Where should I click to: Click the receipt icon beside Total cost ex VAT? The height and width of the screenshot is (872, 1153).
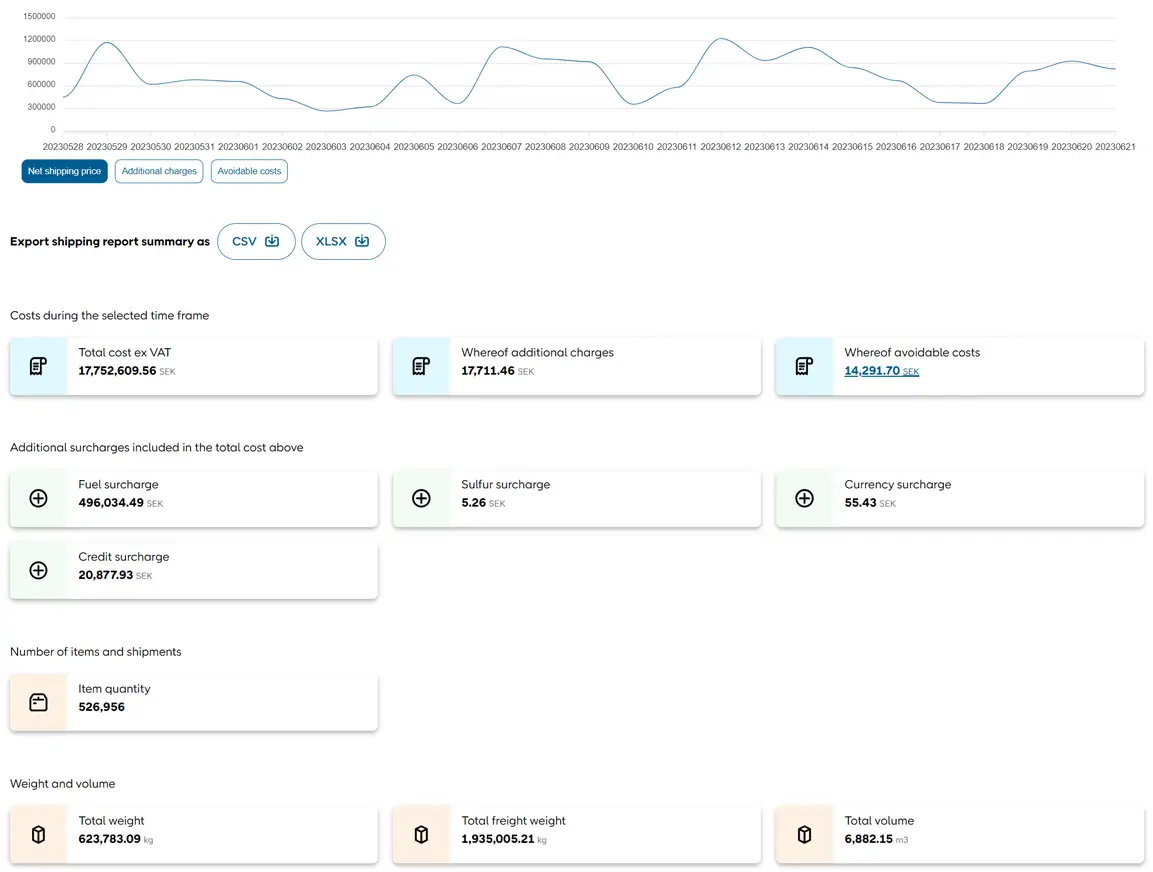pos(38,366)
